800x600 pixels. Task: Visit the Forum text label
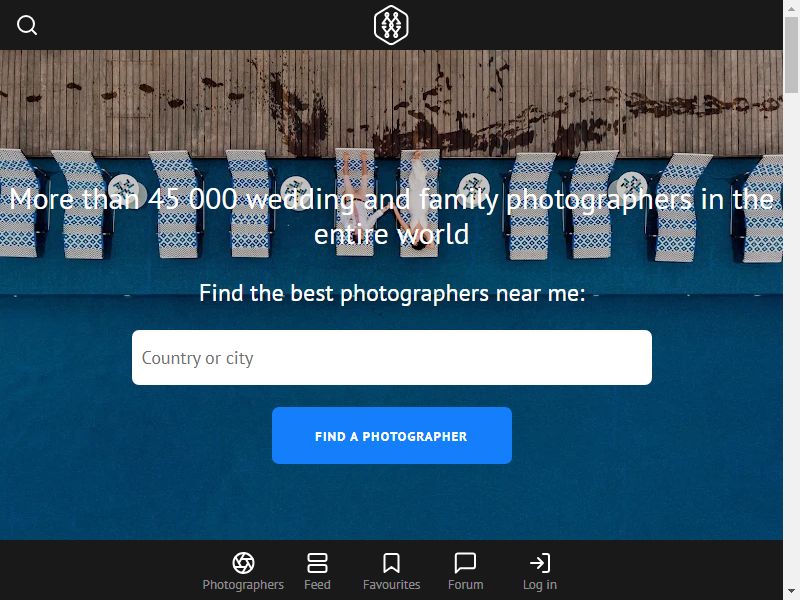click(465, 585)
